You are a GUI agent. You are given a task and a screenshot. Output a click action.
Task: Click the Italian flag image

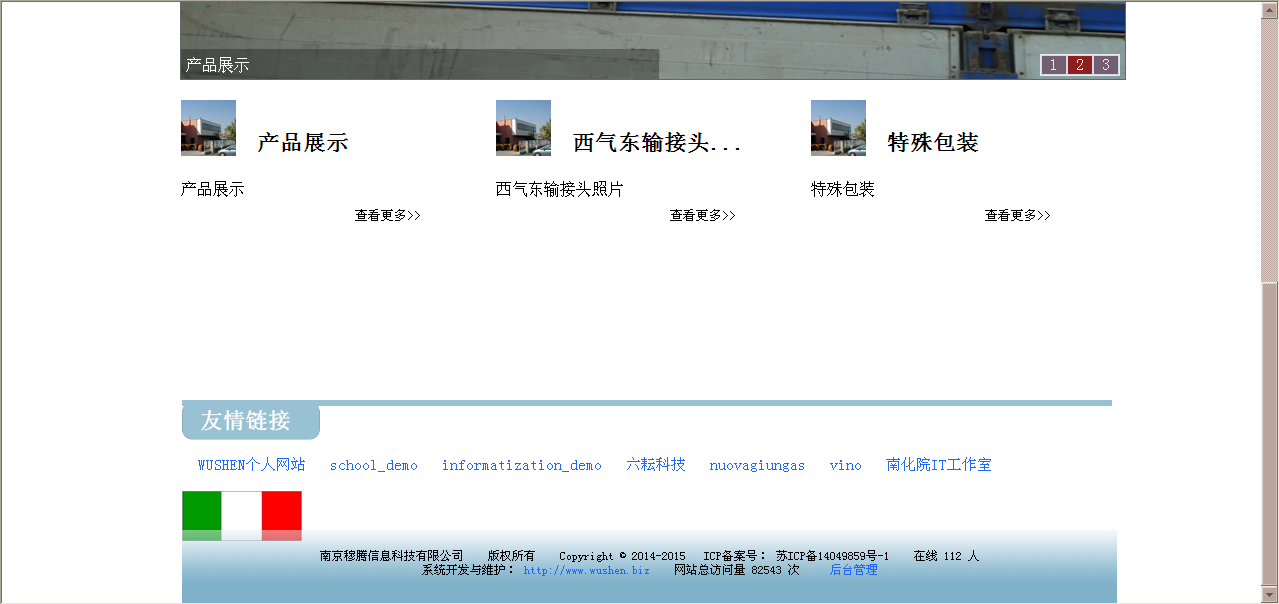tap(242, 515)
